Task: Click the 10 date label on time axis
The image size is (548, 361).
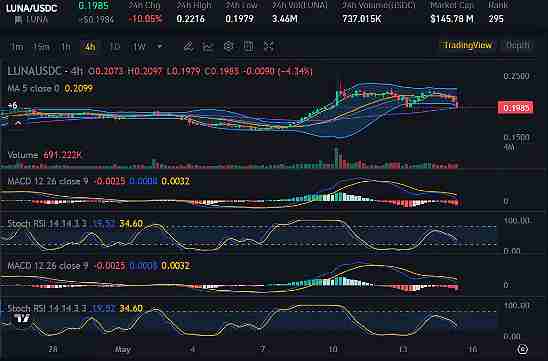Action: tap(333, 349)
